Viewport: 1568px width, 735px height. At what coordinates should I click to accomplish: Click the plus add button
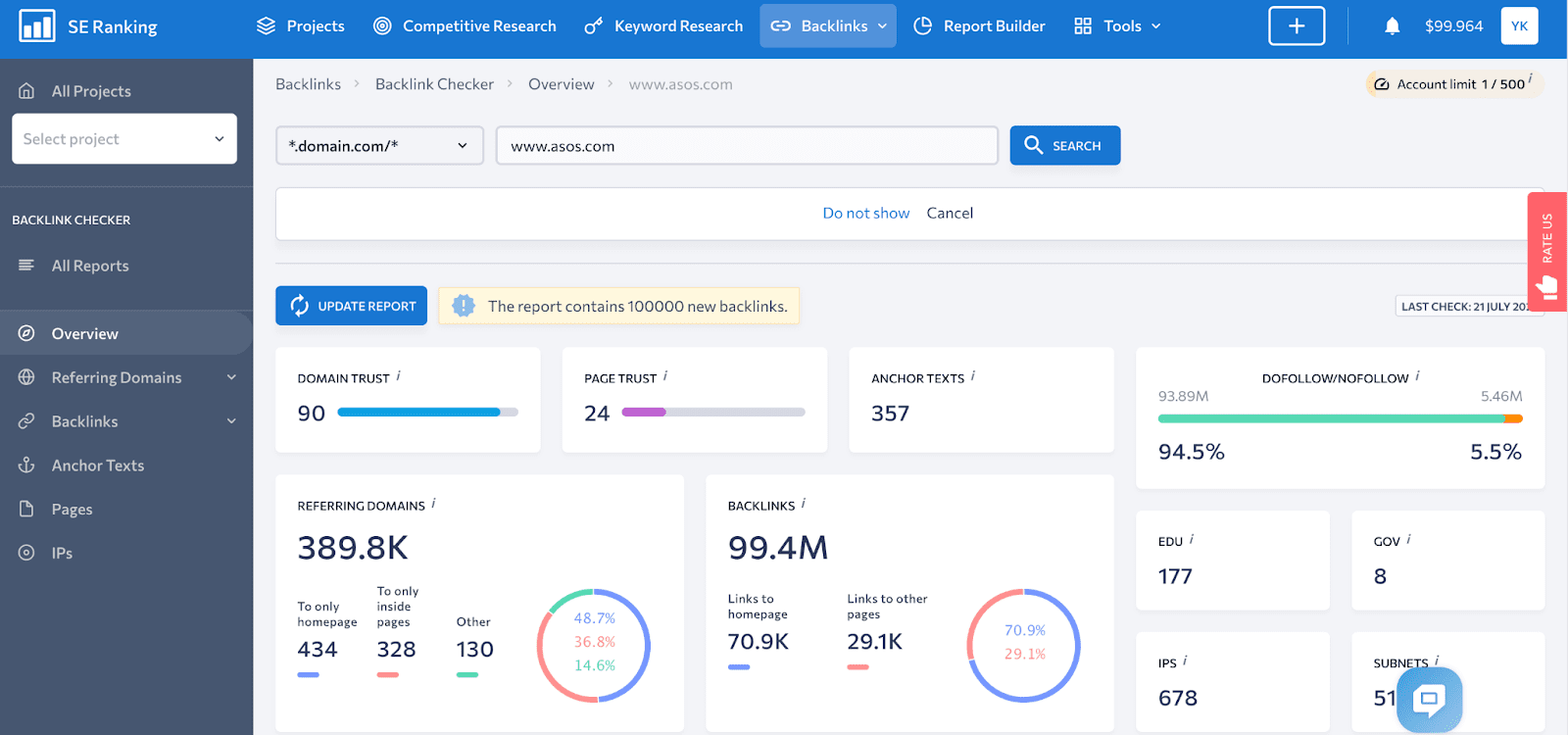[1297, 26]
